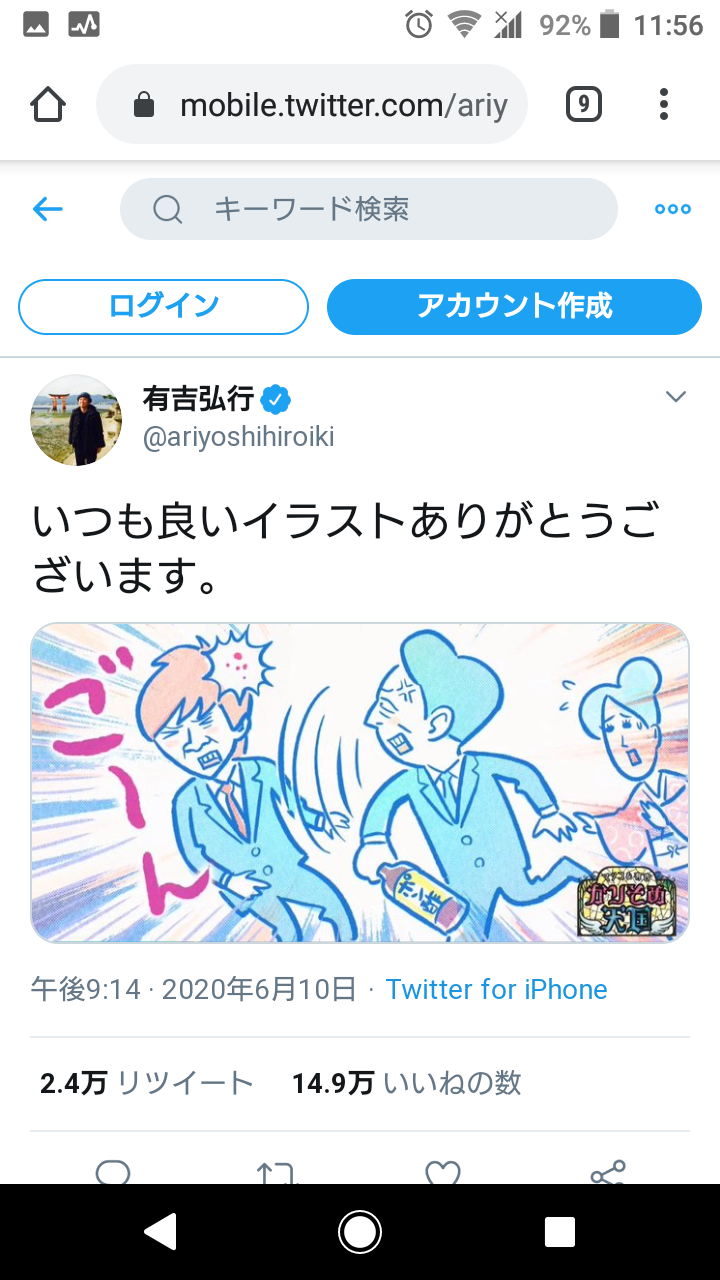The width and height of the screenshot is (720, 1280).
Task: Open 有吉弘行 profile avatar photo
Action: pyautogui.click(x=76, y=420)
